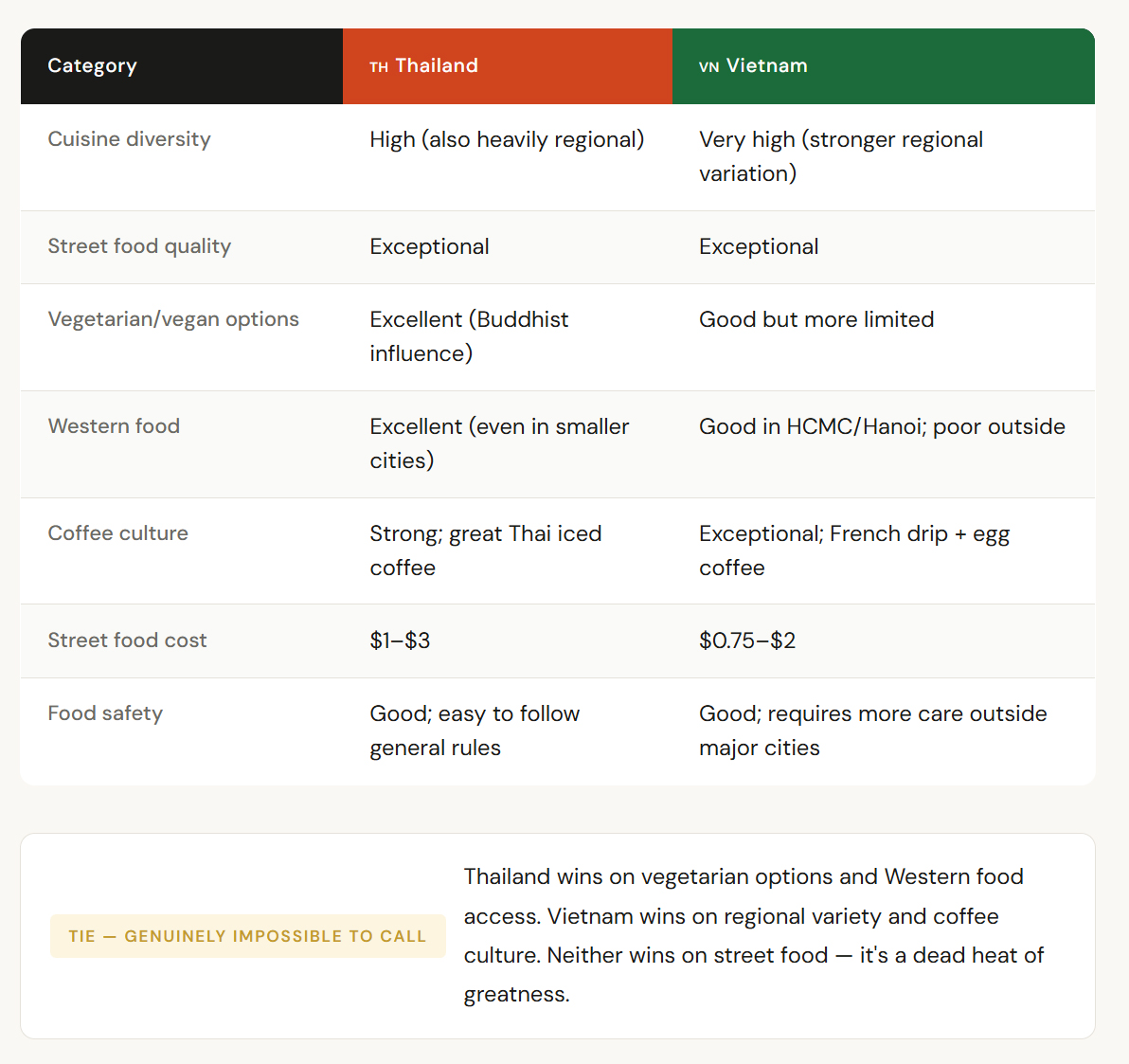This screenshot has width=1129, height=1064.
Task: Click Thailand's $1–$3 street food price
Action: pyautogui.click(x=400, y=640)
